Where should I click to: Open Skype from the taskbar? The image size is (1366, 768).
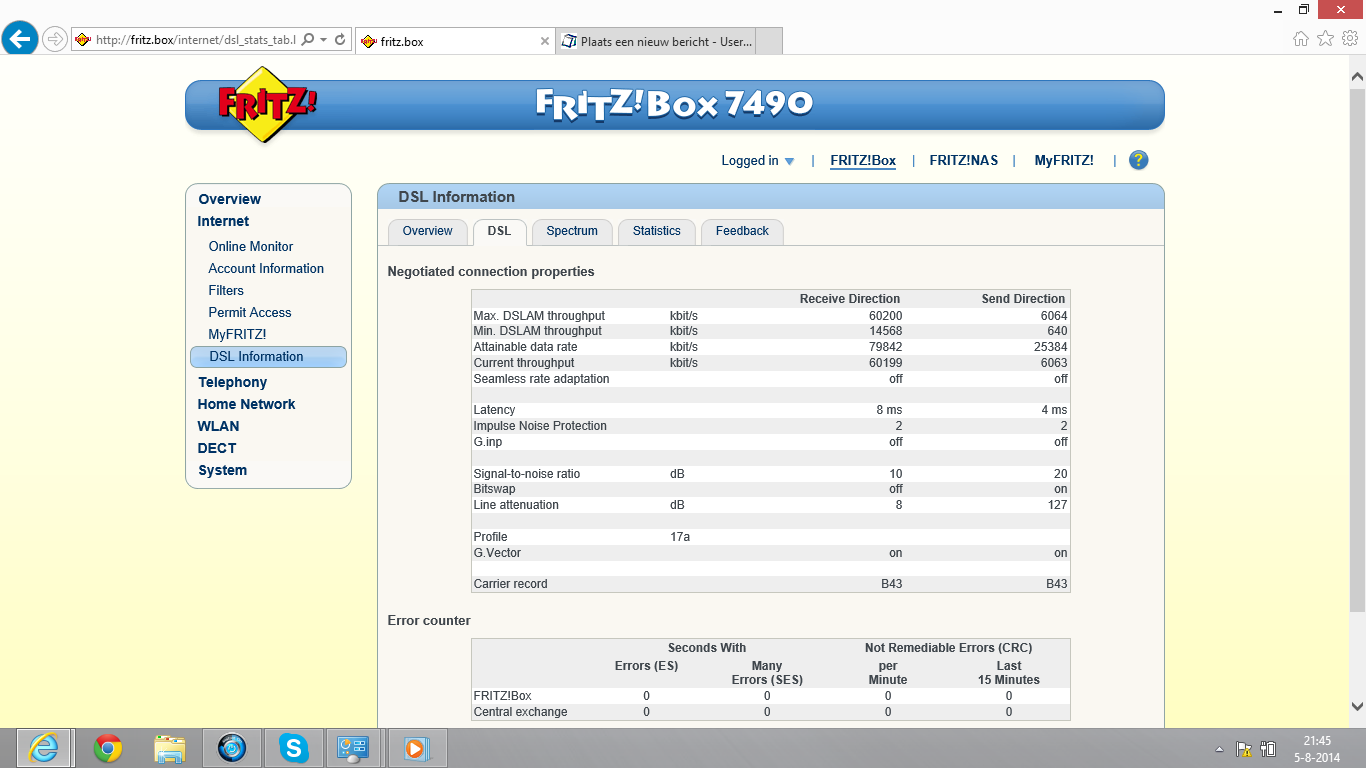(x=293, y=747)
